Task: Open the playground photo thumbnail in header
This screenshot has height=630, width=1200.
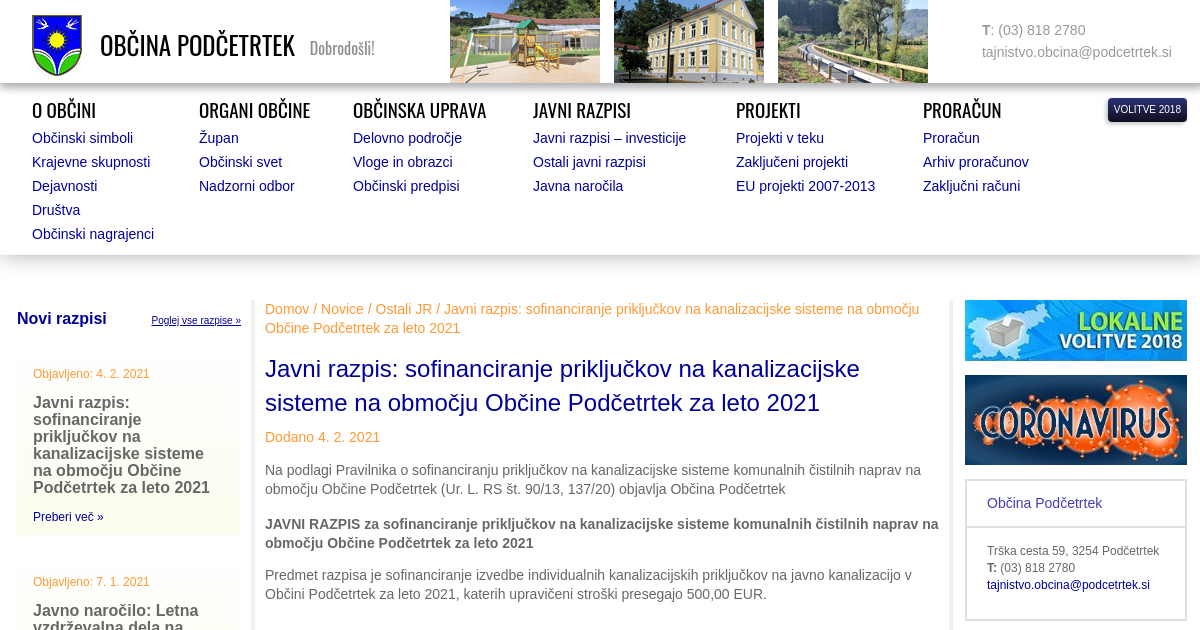Action: point(524,41)
